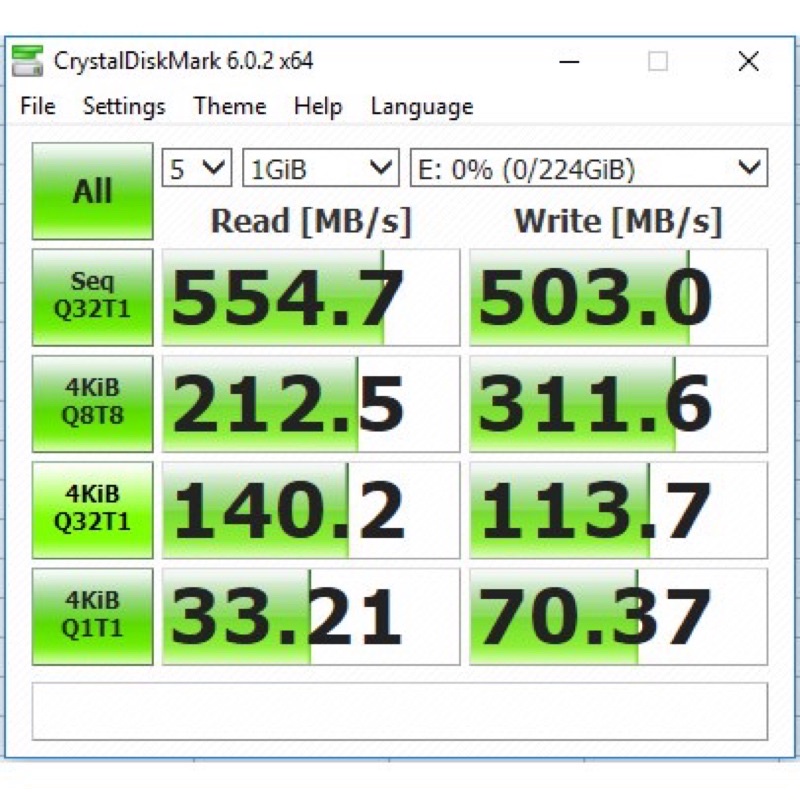This screenshot has height=800, width=800.
Task: Click the Seq Q32T1 read result 554.7
Action: click(x=308, y=297)
